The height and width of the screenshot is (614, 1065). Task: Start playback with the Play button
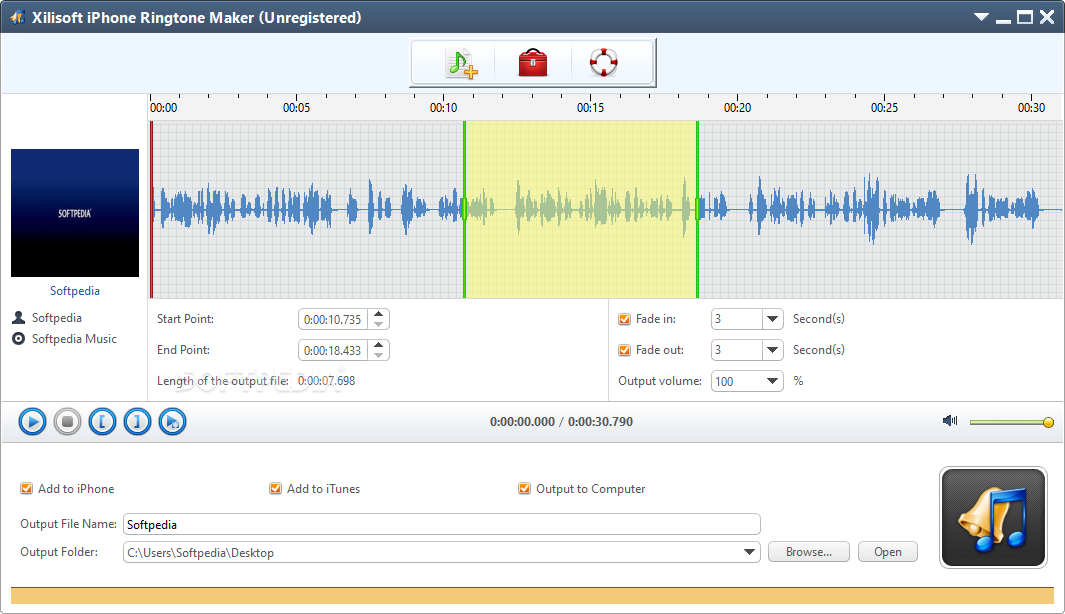32,422
